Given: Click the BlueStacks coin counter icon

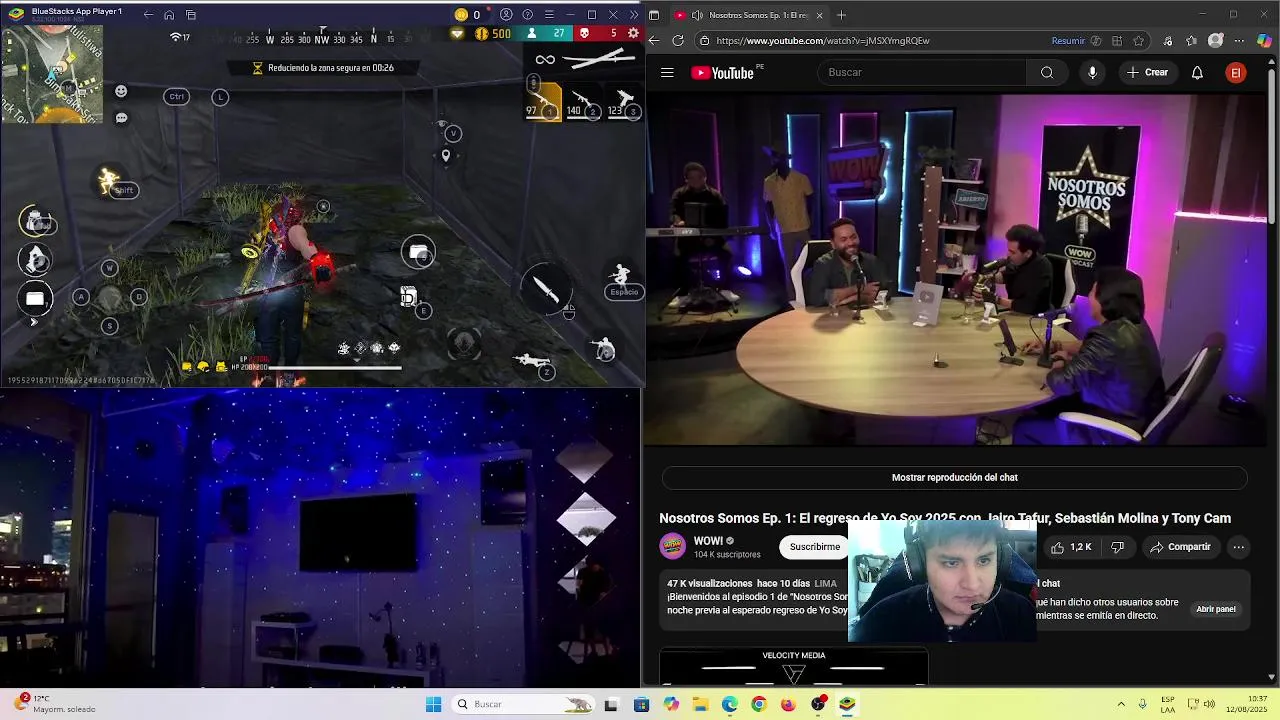Looking at the screenshot, I should [461, 15].
